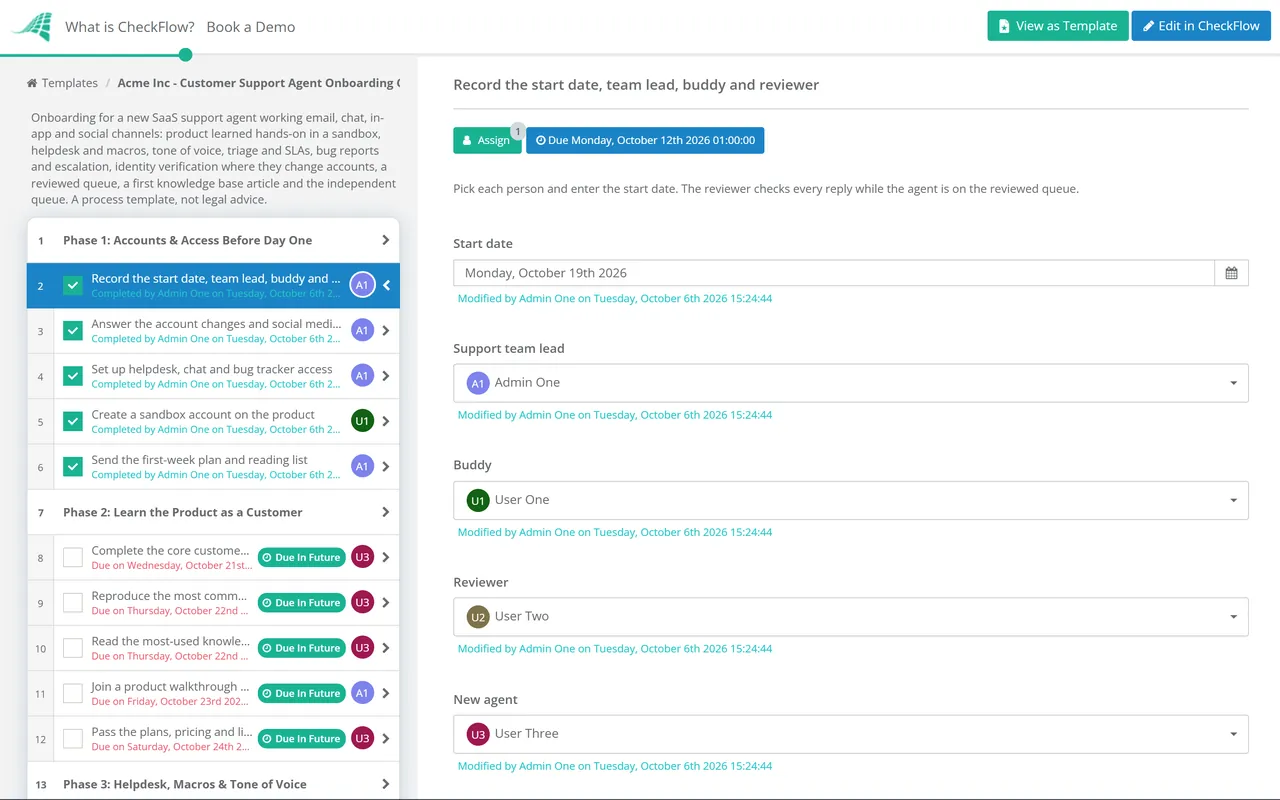Click the View as Template button

click(1058, 26)
